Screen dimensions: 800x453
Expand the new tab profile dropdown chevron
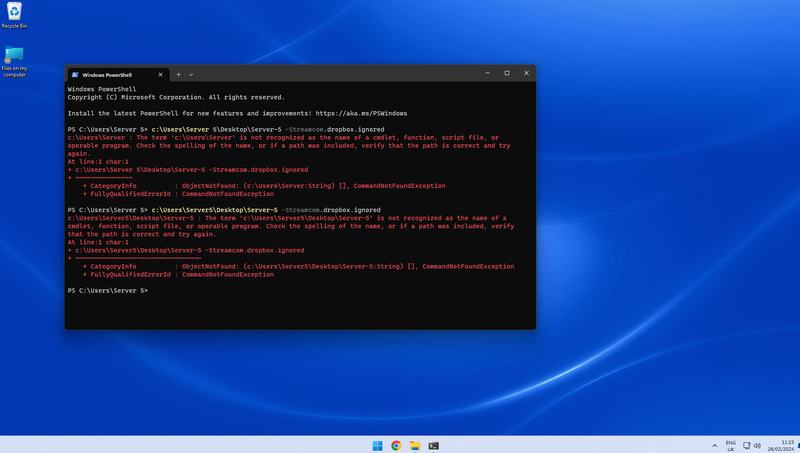click(x=191, y=74)
